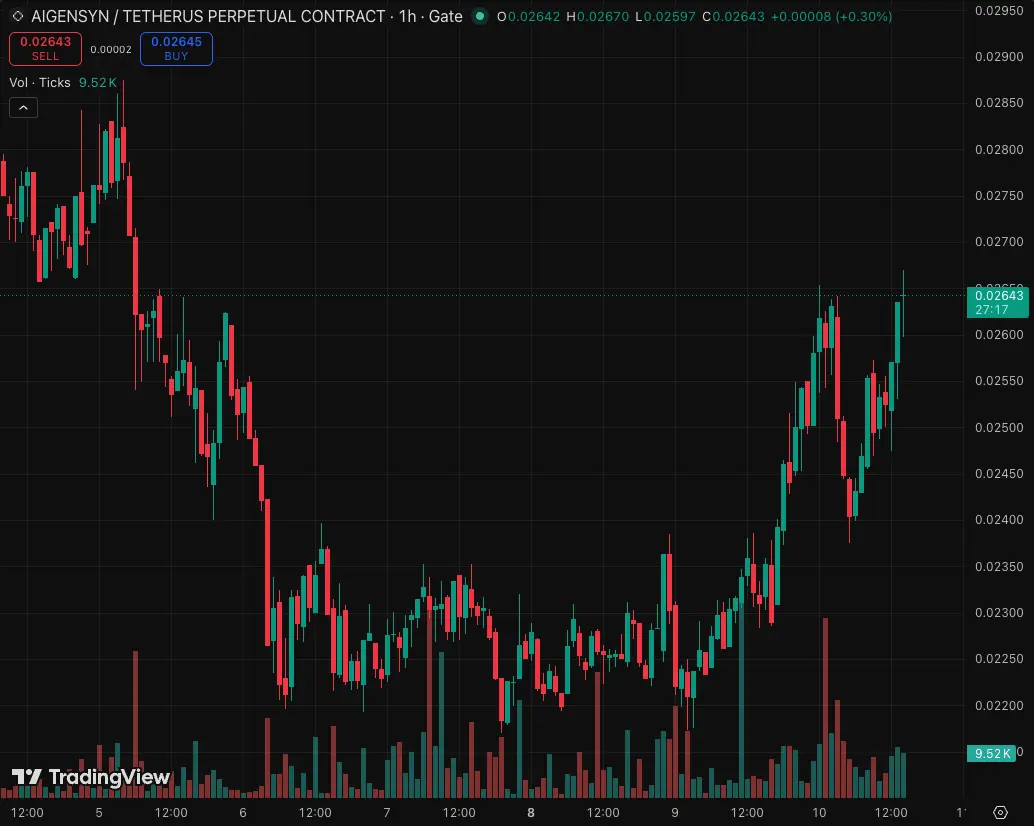Click the diamond symbol icon beside AIGENSYN

click(x=18, y=16)
